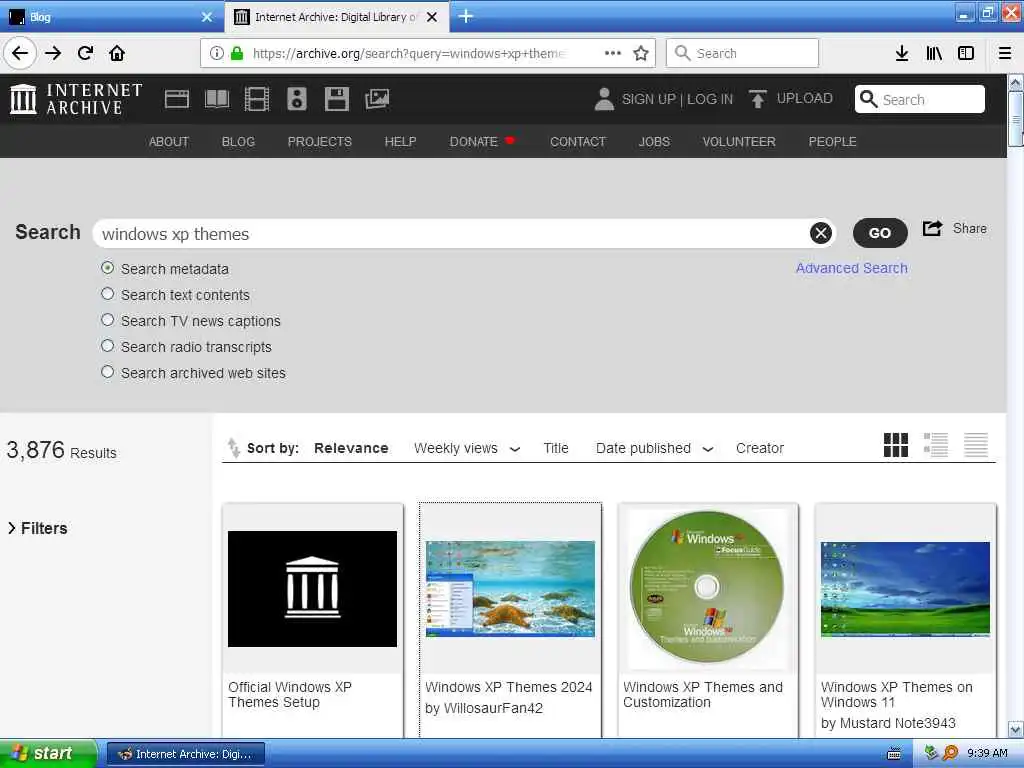1024x768 pixels.
Task: Click the Internet Archive logo
Action: (76, 99)
